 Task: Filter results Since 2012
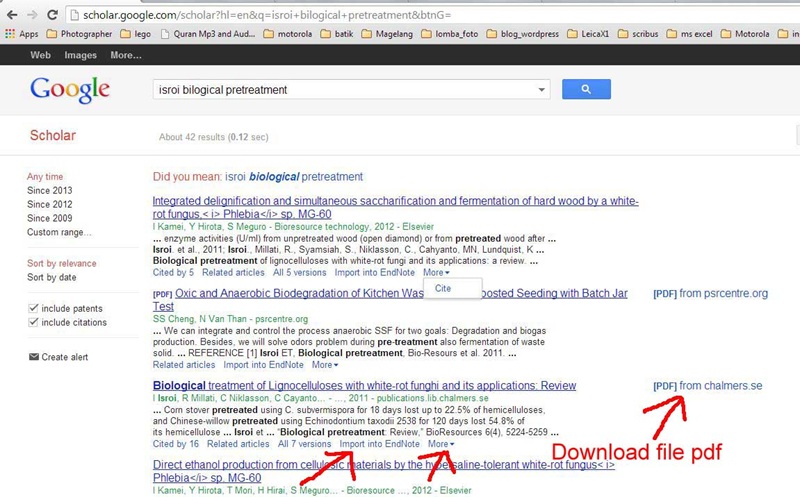point(49,204)
